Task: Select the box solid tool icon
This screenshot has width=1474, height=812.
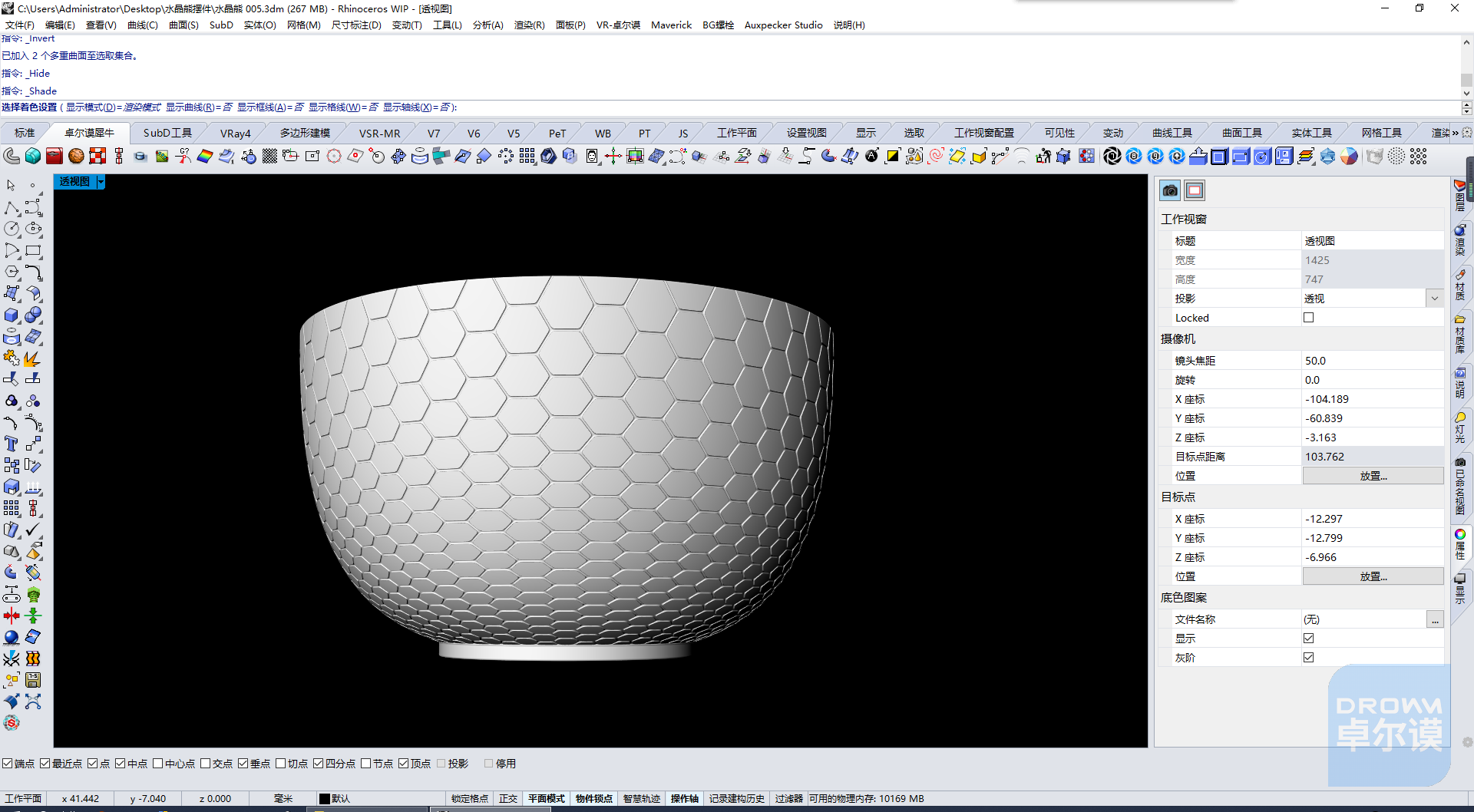Action: coord(12,315)
